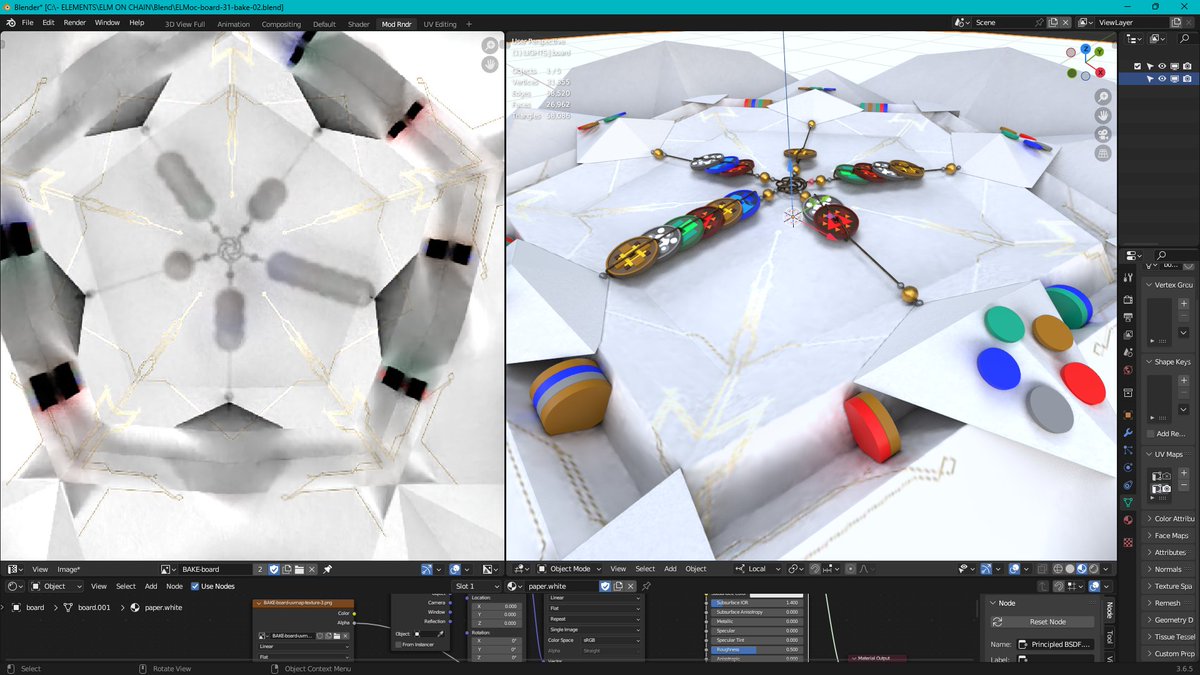Collapse the UV Maps panel

click(1168, 454)
